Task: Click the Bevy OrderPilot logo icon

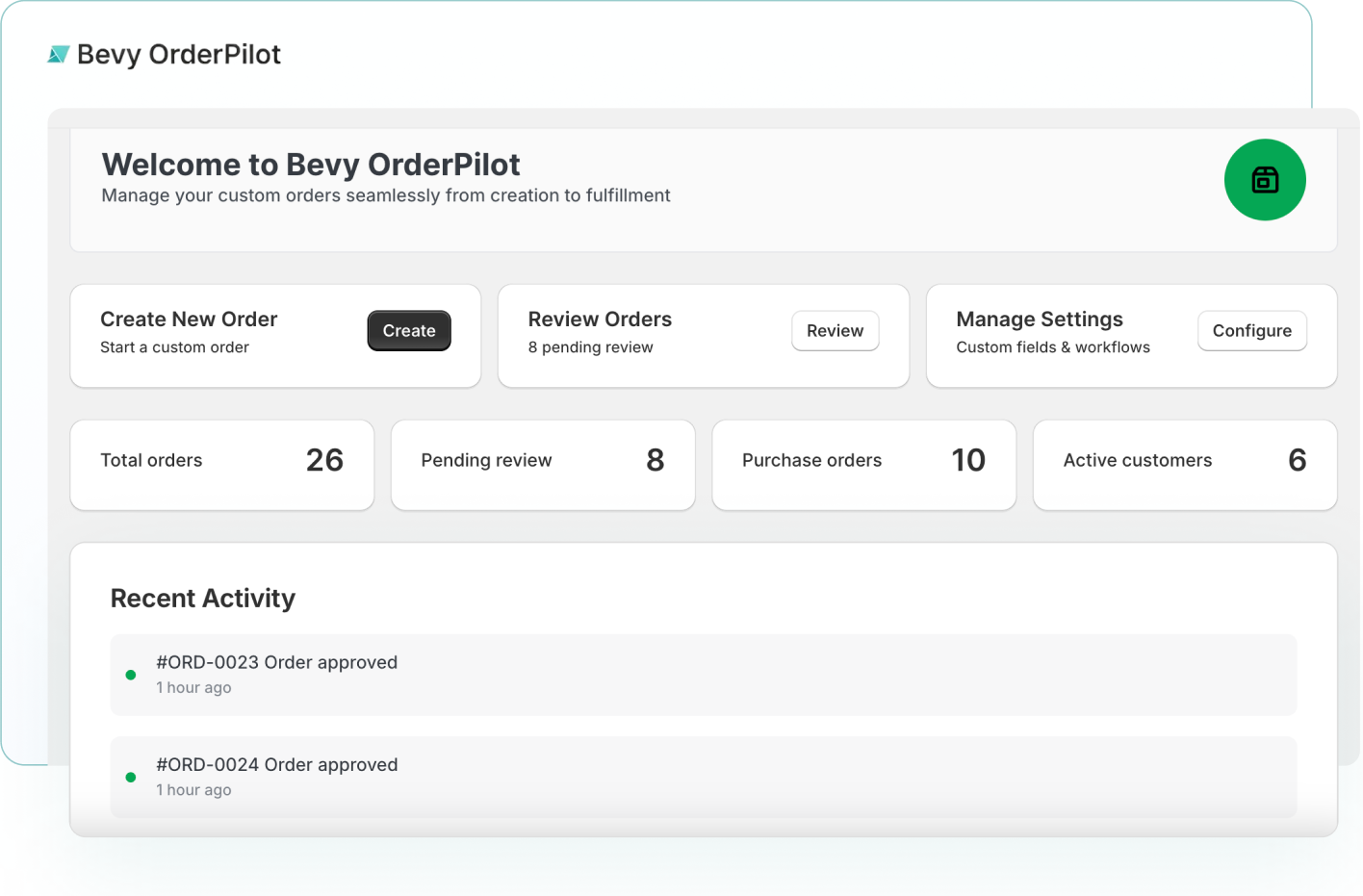Action: (x=59, y=55)
